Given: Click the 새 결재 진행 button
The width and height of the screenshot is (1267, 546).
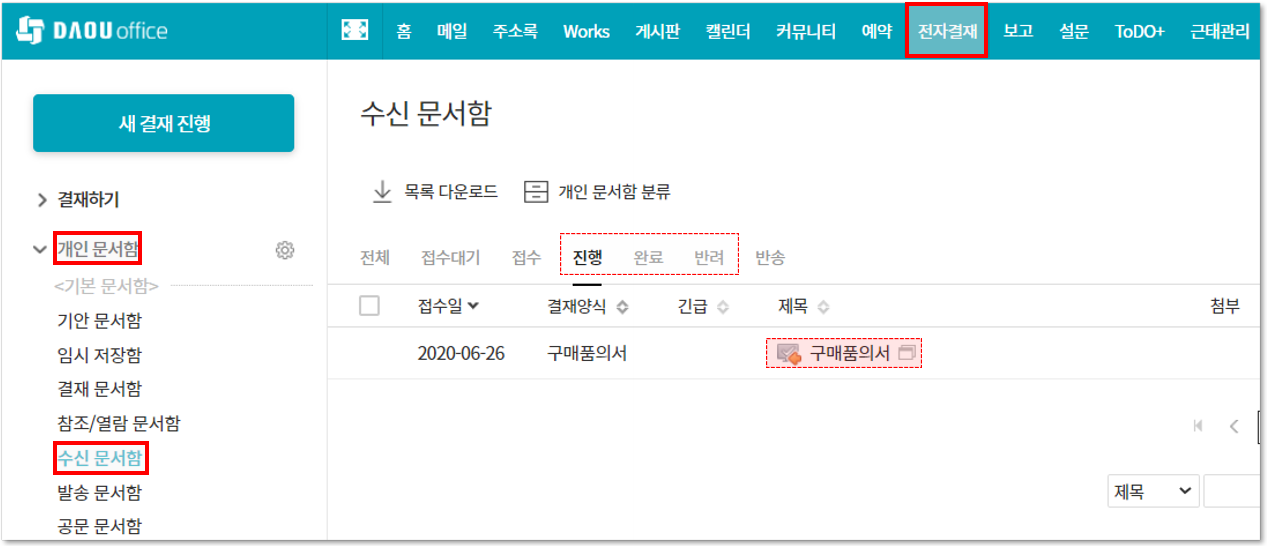Looking at the screenshot, I should tap(164, 124).
